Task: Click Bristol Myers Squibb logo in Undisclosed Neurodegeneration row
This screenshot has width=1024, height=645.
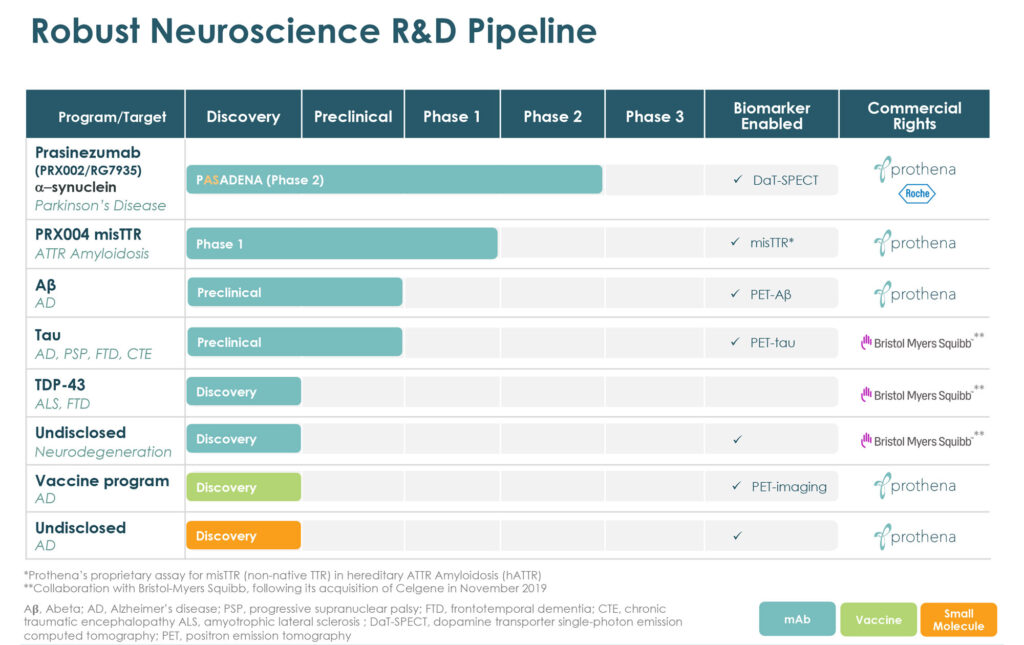Action: 921,441
